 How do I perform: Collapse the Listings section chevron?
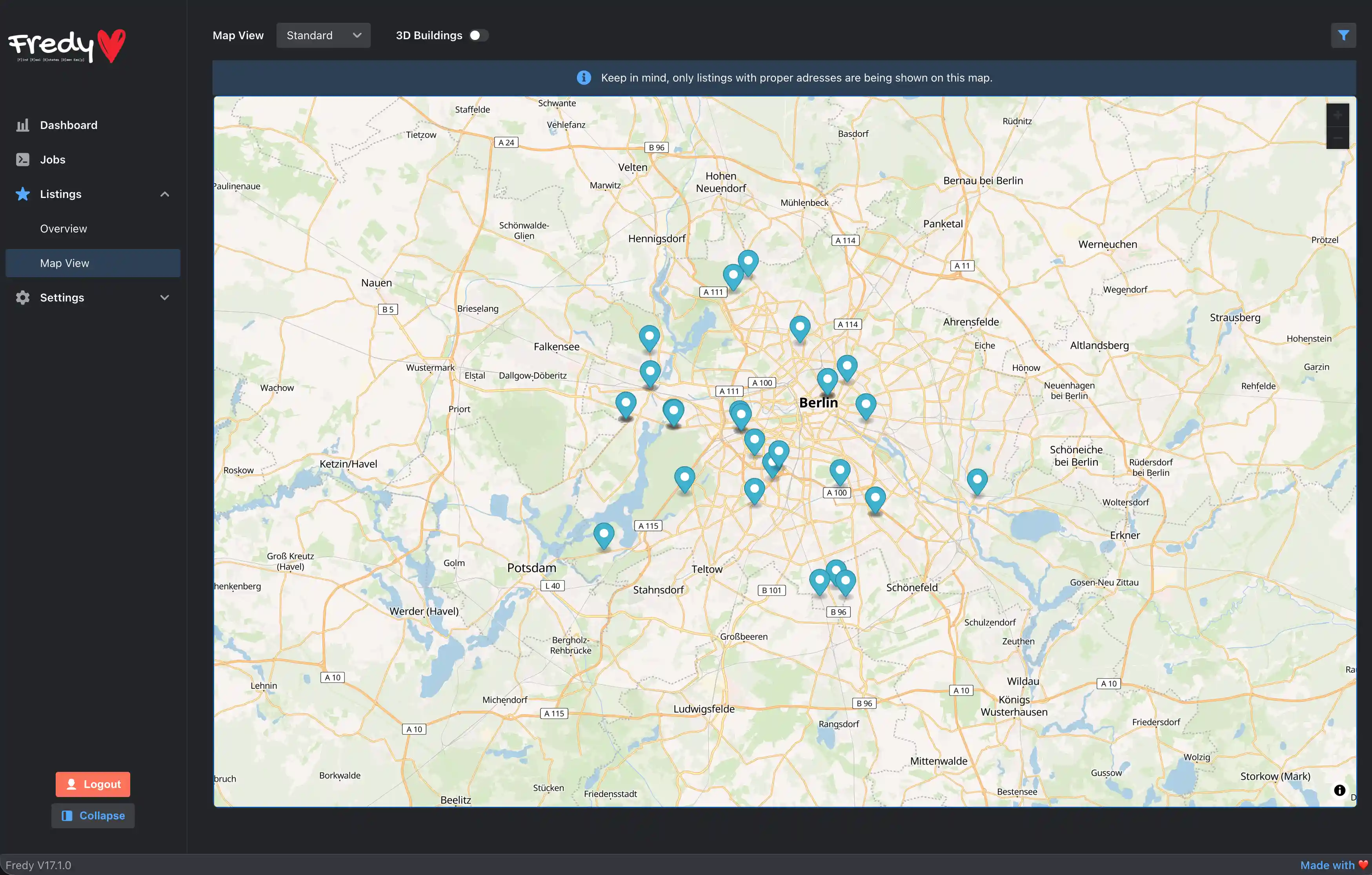165,194
